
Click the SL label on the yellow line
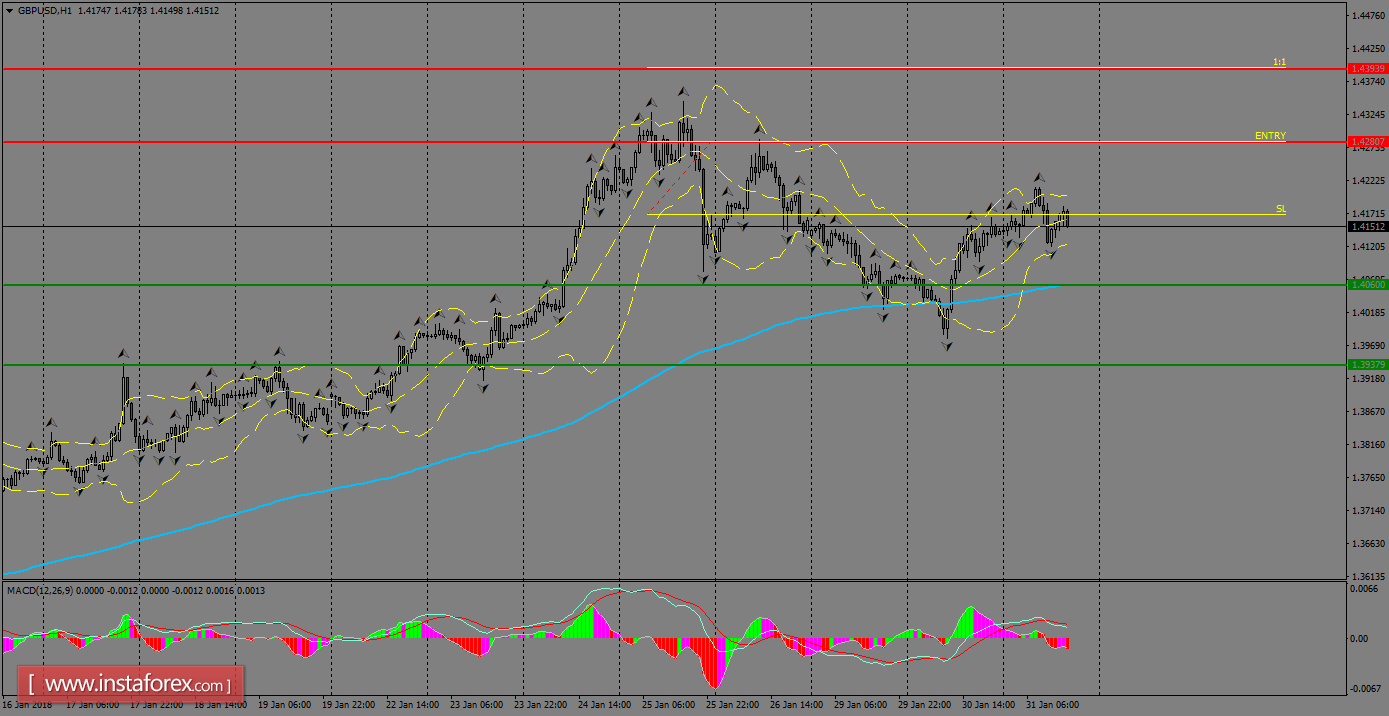pyautogui.click(x=1280, y=210)
